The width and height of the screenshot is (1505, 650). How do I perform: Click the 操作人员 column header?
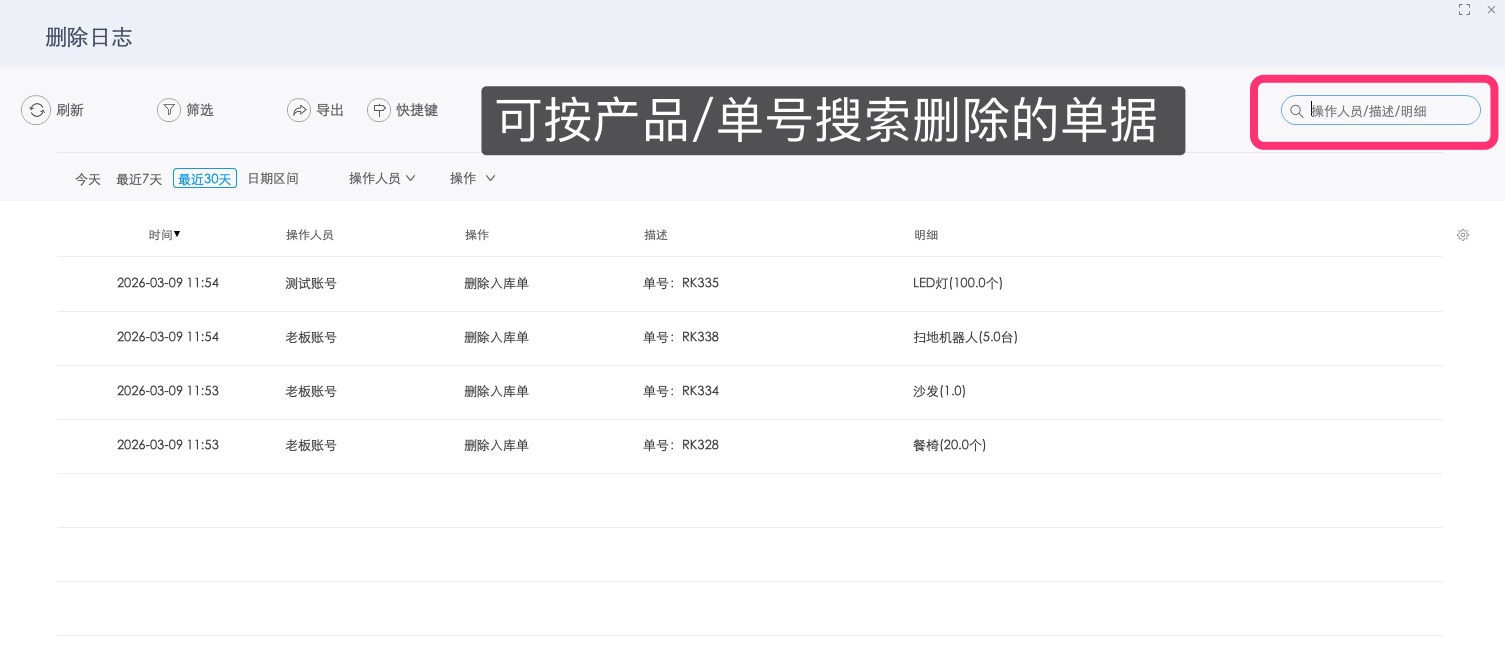310,234
